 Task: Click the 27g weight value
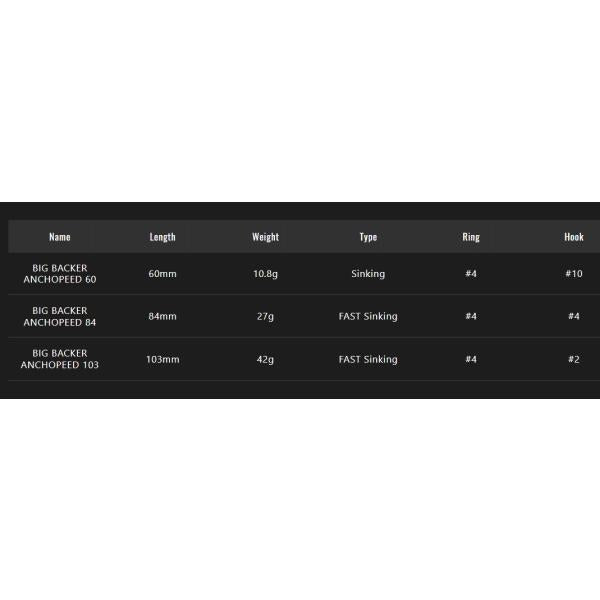click(x=266, y=316)
